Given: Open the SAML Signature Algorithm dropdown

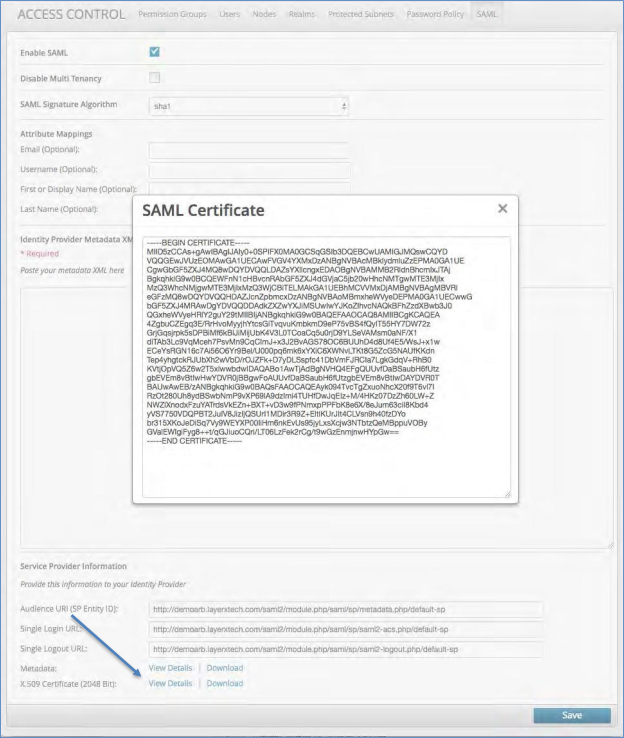Looking at the screenshot, I should pyautogui.click(x=247, y=105).
